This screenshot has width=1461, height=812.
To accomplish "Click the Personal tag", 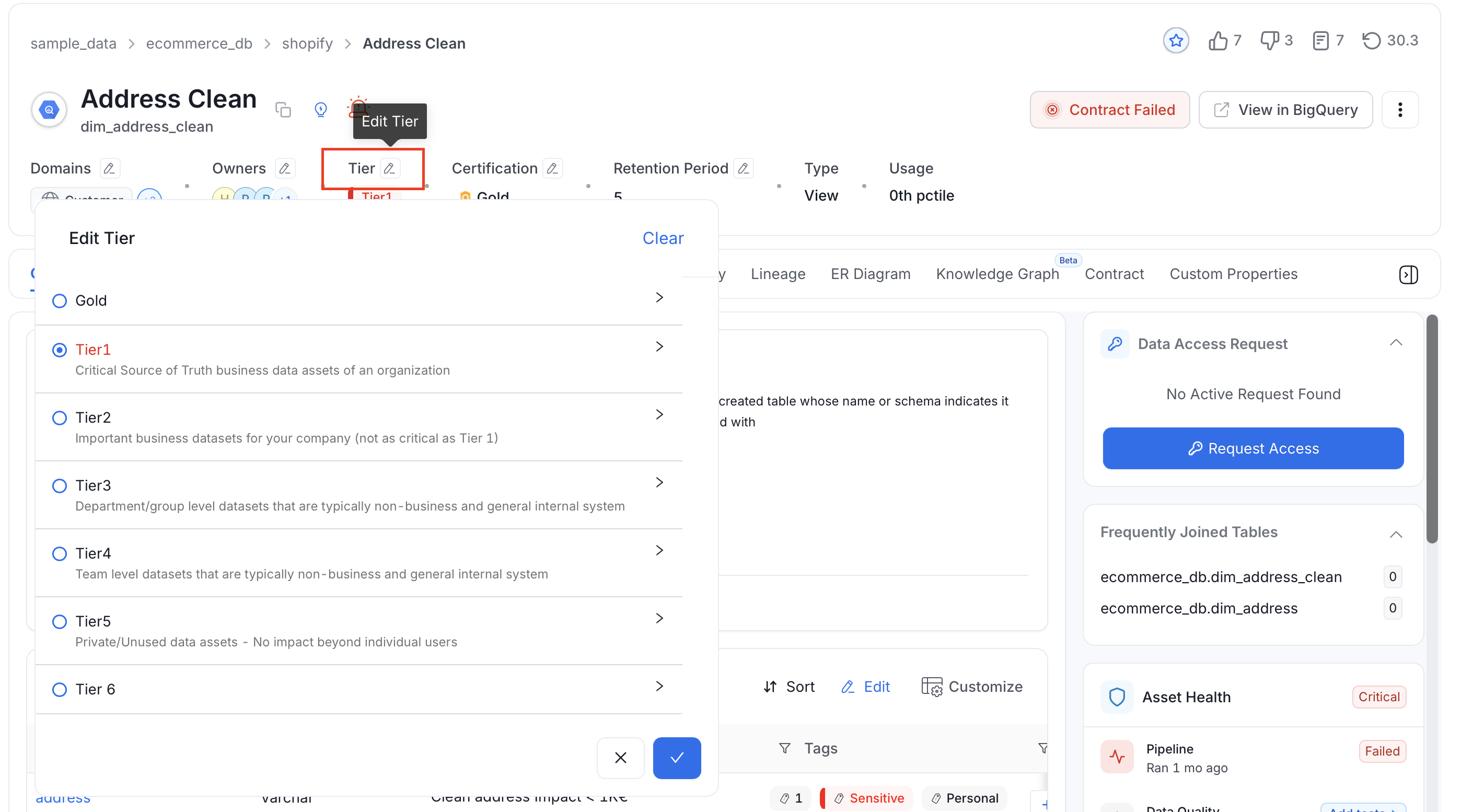I will pyautogui.click(x=964, y=798).
